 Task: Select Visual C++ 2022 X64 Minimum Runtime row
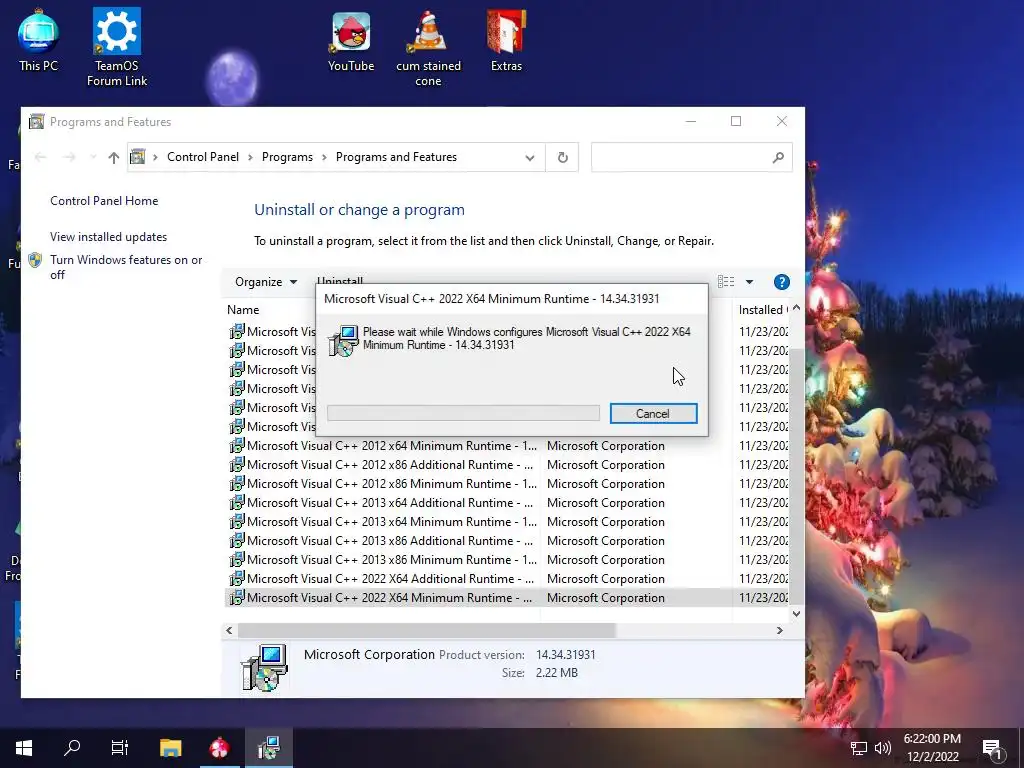(506, 598)
